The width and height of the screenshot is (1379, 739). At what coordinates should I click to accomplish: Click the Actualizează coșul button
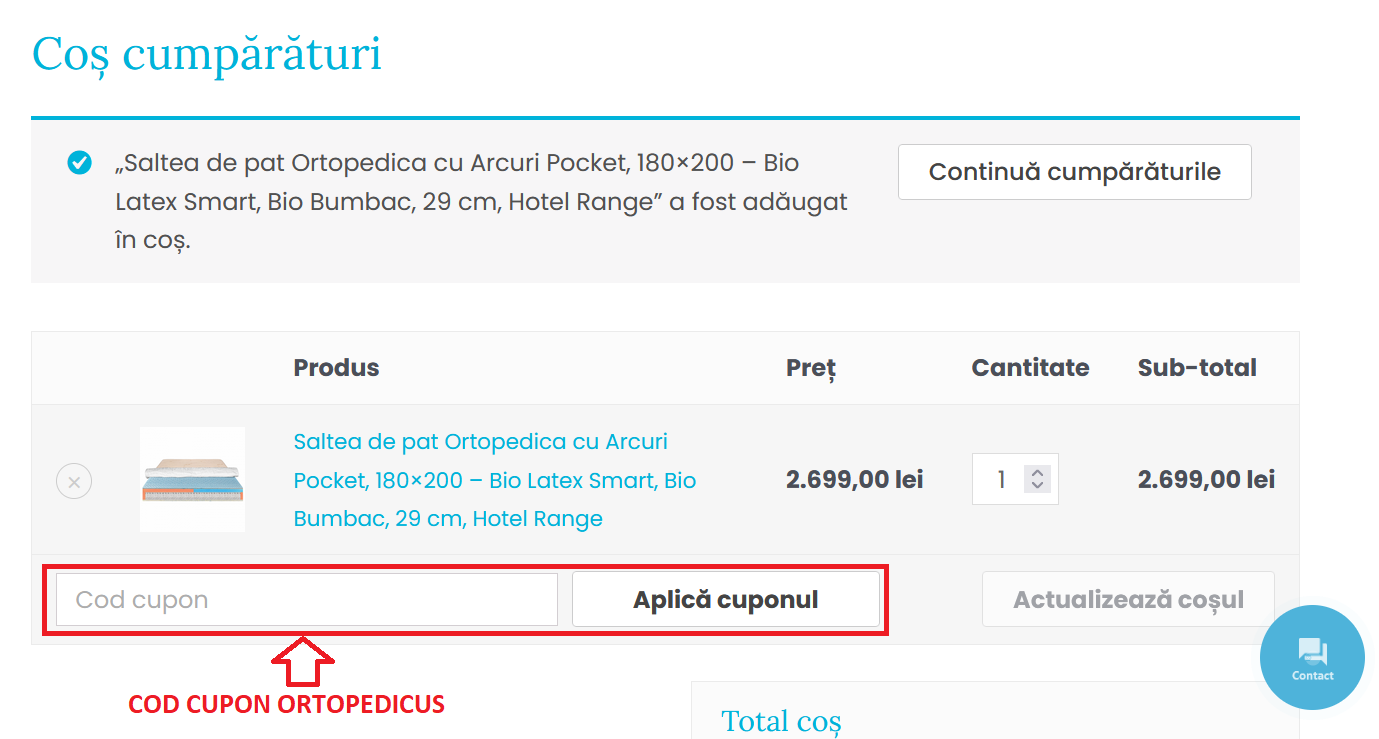pos(1128,600)
